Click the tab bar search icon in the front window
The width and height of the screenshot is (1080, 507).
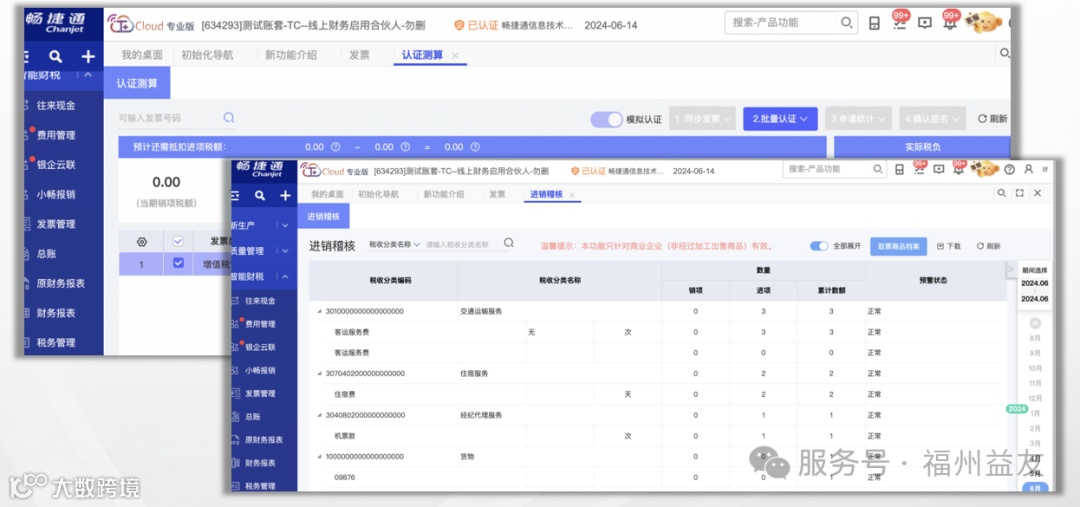tap(1001, 194)
